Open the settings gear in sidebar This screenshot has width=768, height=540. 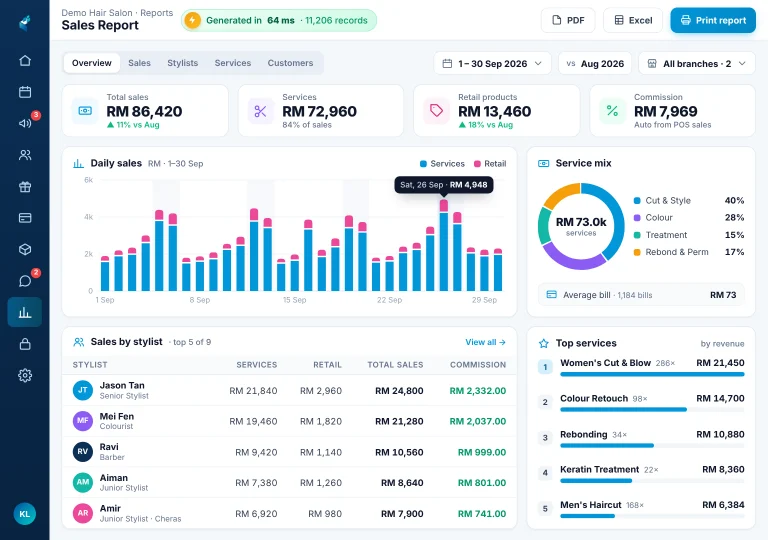pos(25,375)
